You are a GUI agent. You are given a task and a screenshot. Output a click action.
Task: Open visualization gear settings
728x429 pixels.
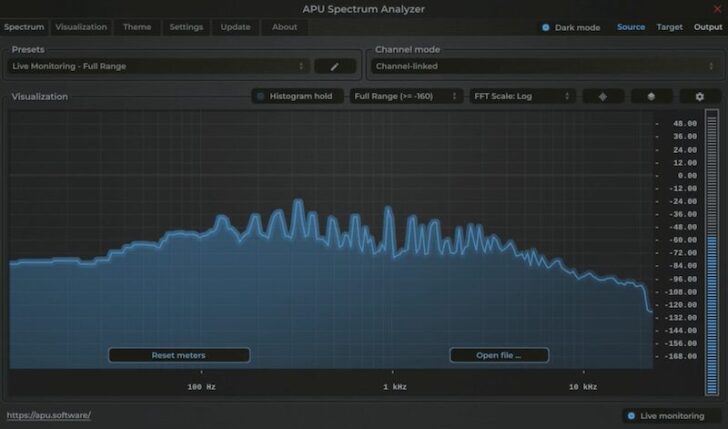tap(700, 96)
